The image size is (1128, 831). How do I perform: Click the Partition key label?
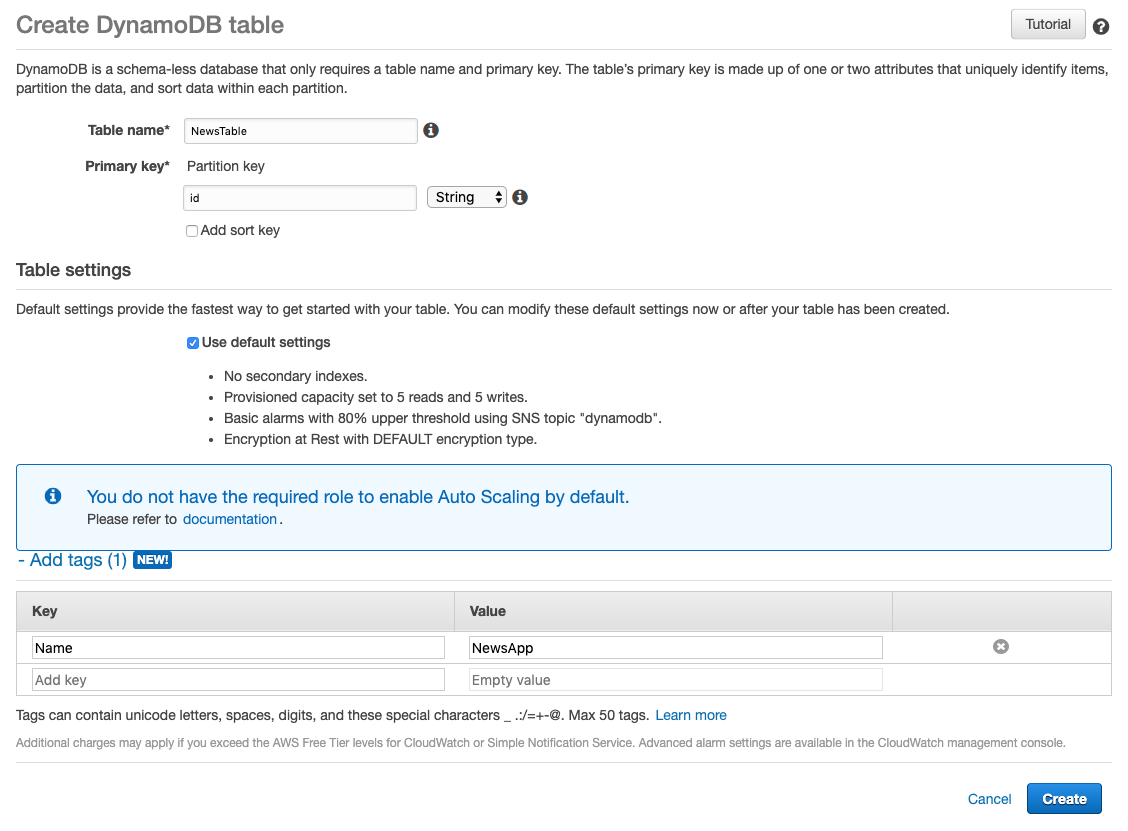click(x=226, y=166)
